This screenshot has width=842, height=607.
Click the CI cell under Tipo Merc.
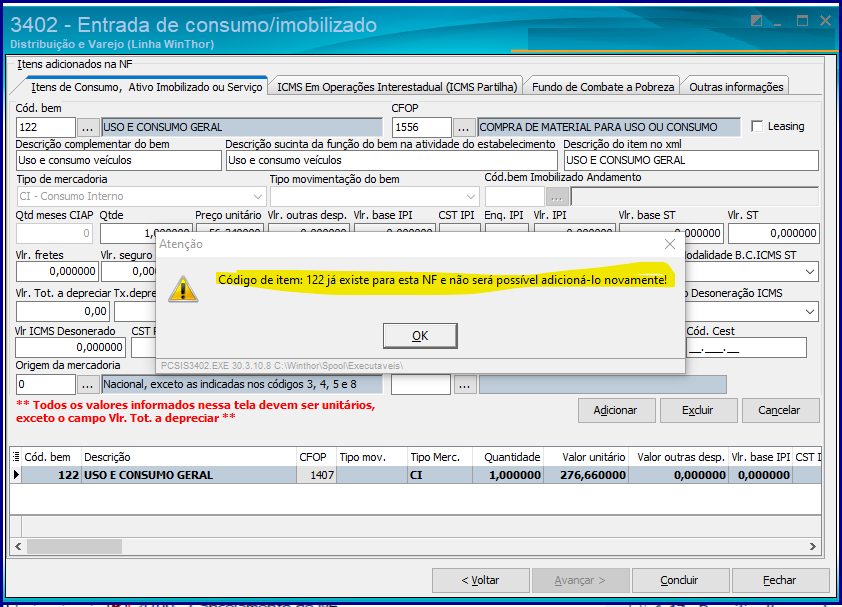click(440, 475)
